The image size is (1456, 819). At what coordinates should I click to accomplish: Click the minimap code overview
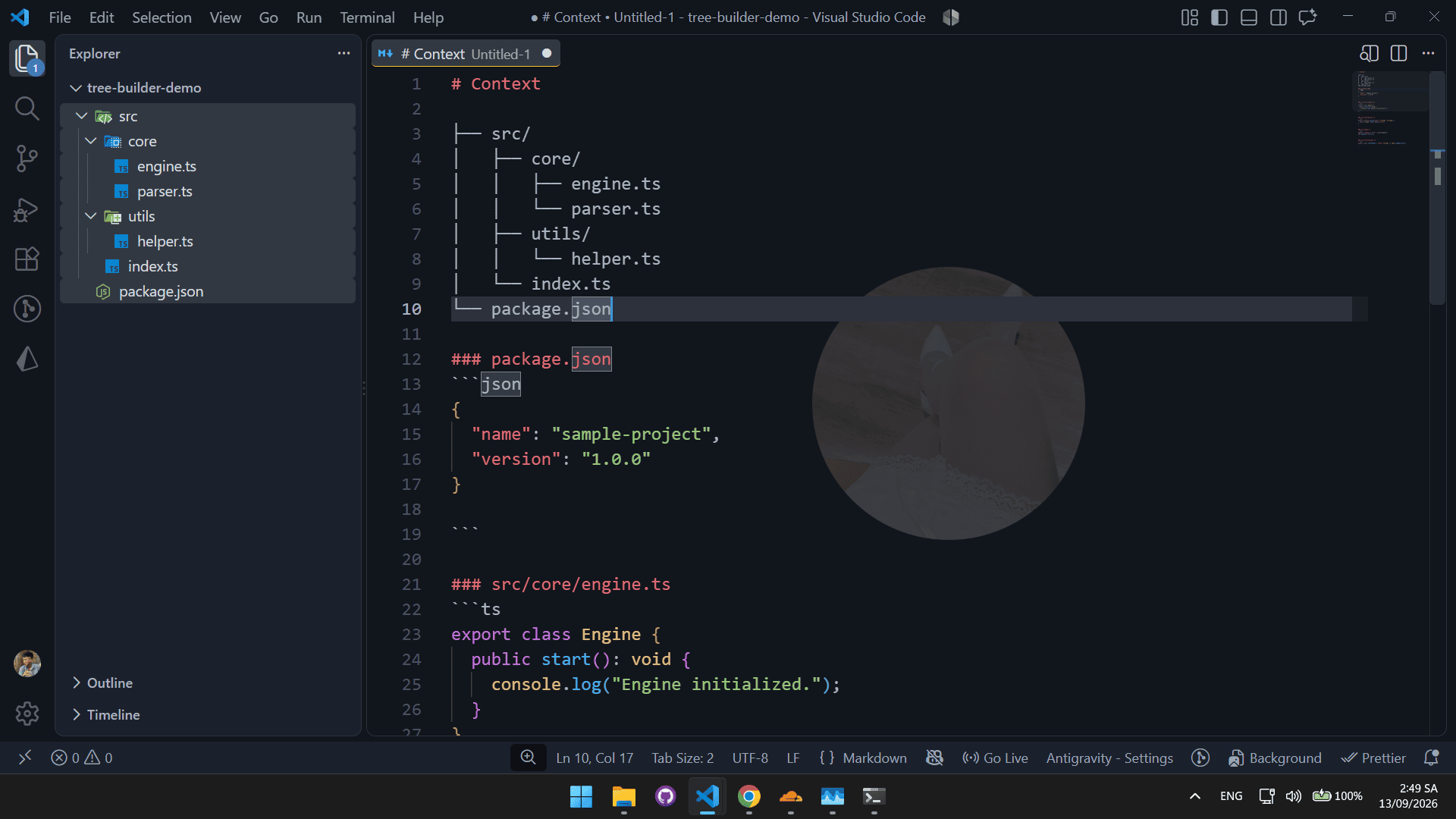[1390, 108]
